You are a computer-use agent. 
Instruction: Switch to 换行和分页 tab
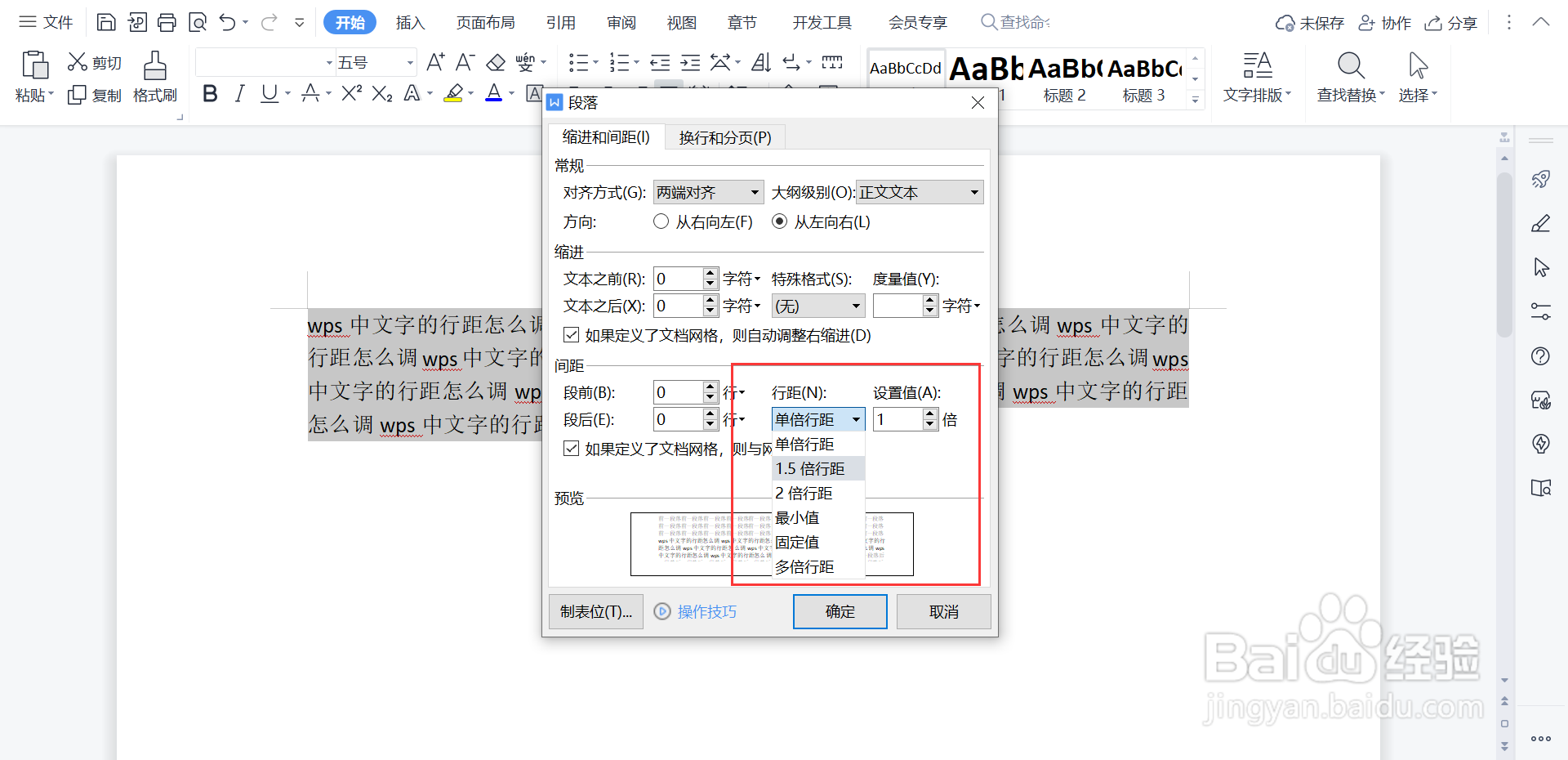click(x=725, y=137)
